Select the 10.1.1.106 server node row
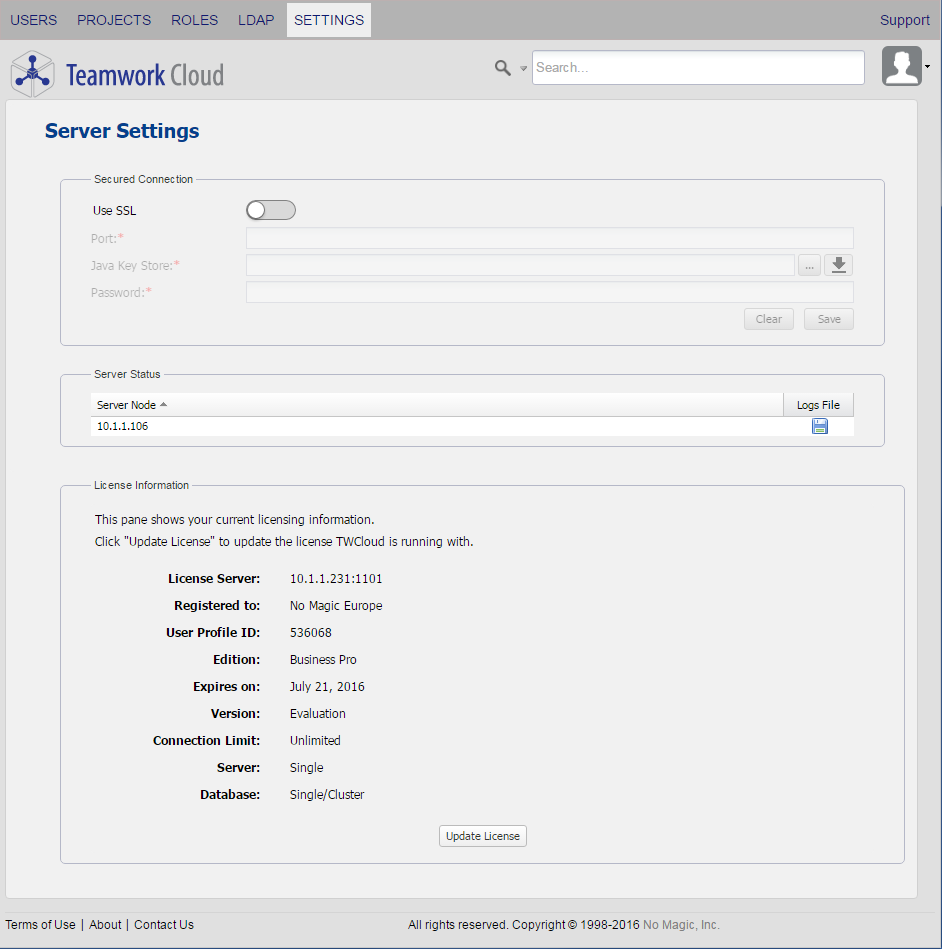 (472, 426)
